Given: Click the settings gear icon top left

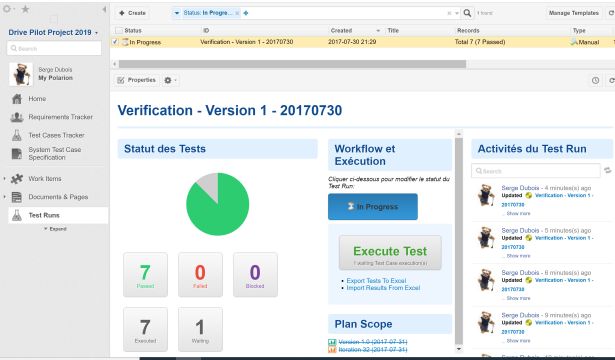Looking at the screenshot, I should click(x=7, y=8).
